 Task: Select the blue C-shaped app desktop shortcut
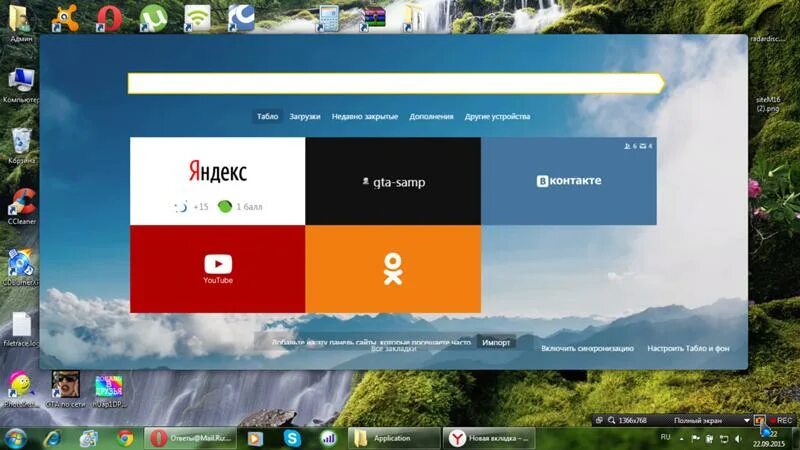tap(241, 18)
